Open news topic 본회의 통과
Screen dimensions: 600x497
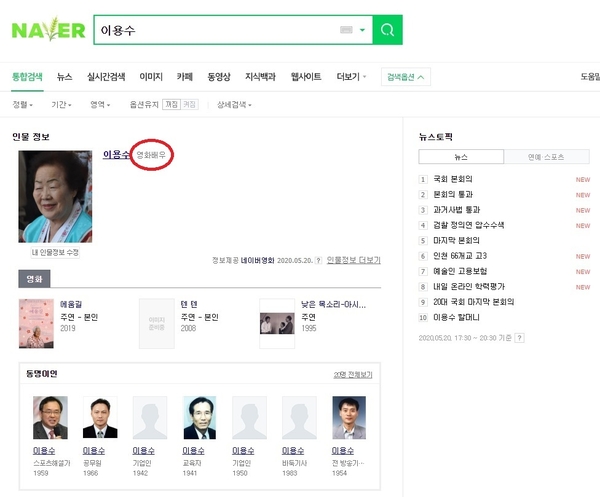point(453,194)
